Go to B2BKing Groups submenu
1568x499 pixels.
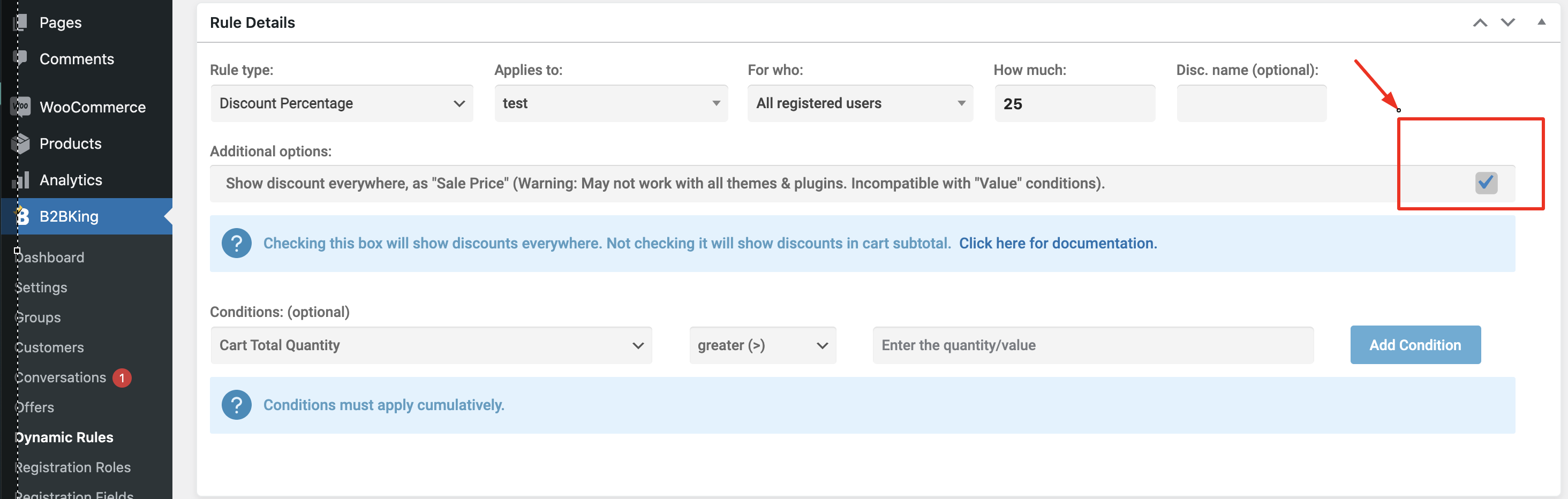point(39,317)
